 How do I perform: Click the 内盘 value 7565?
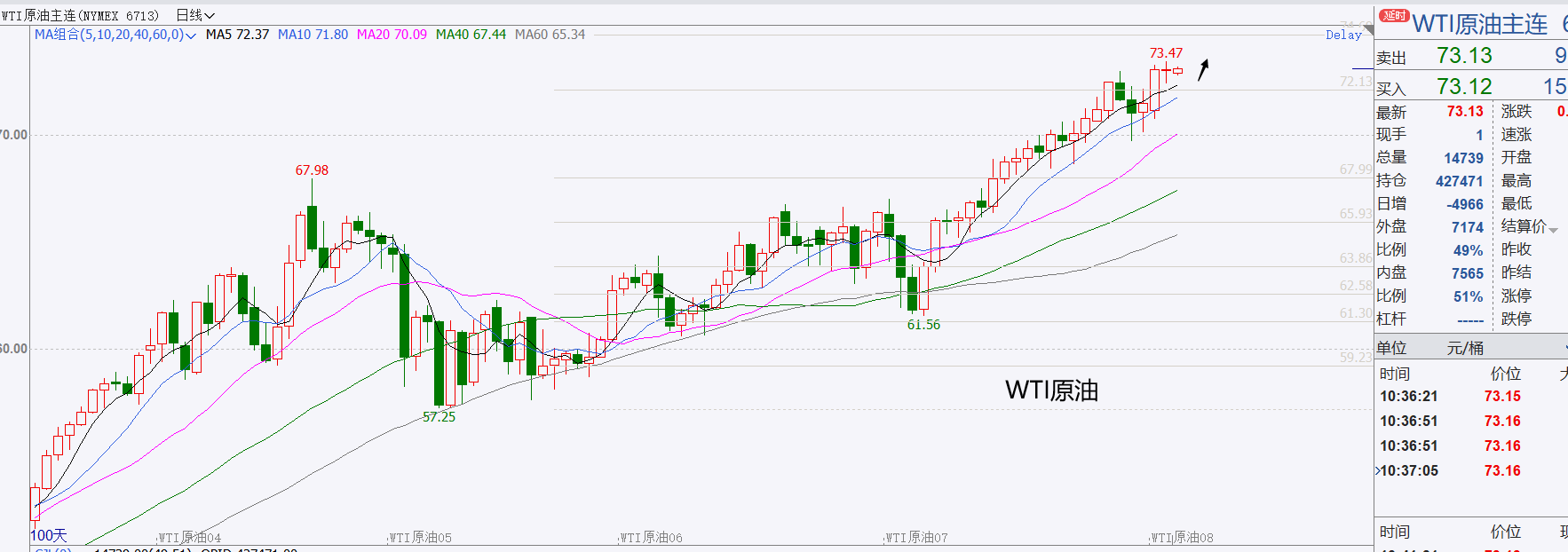coord(1468,273)
